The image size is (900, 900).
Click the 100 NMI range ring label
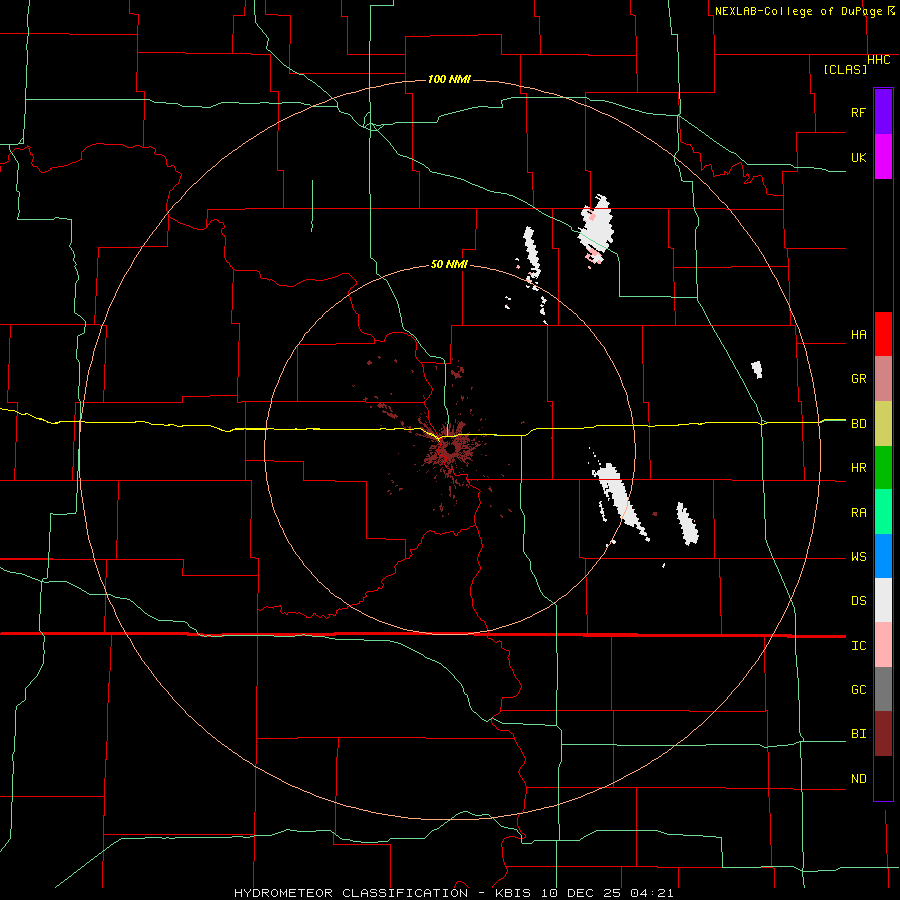point(449,79)
